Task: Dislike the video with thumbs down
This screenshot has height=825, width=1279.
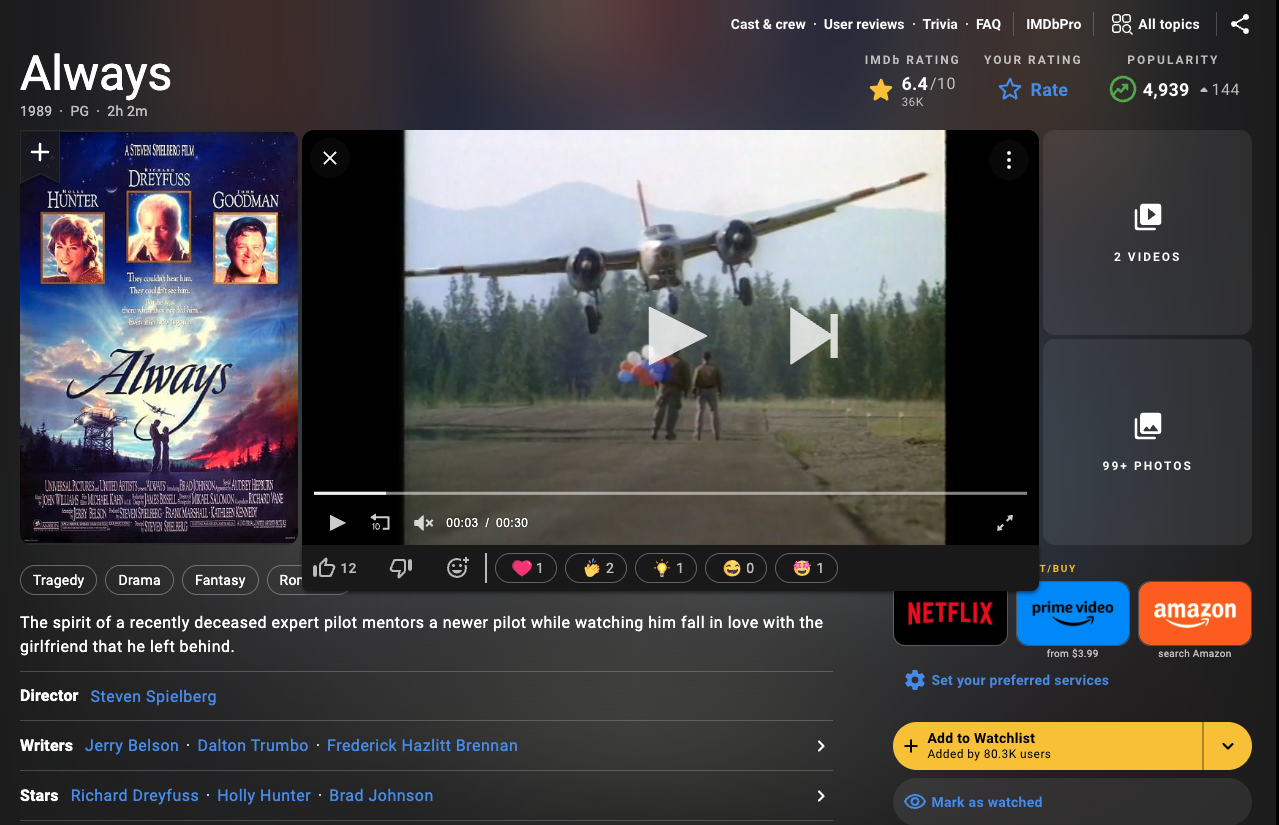Action: pos(401,568)
